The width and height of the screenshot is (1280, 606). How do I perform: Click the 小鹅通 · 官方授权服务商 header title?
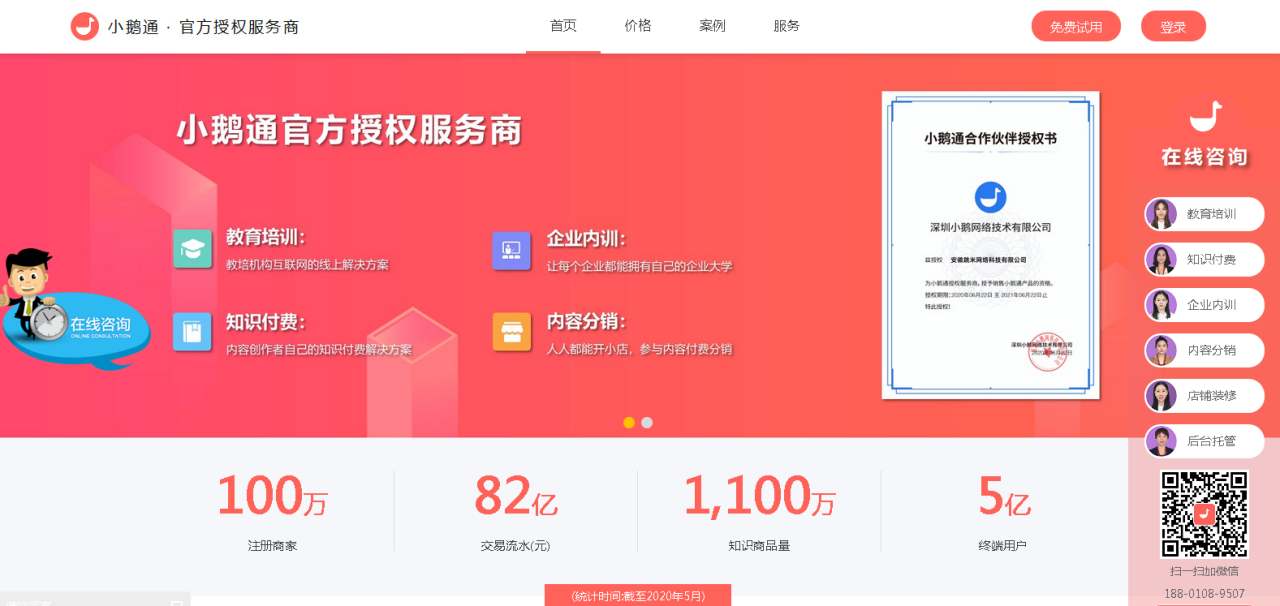(203, 27)
